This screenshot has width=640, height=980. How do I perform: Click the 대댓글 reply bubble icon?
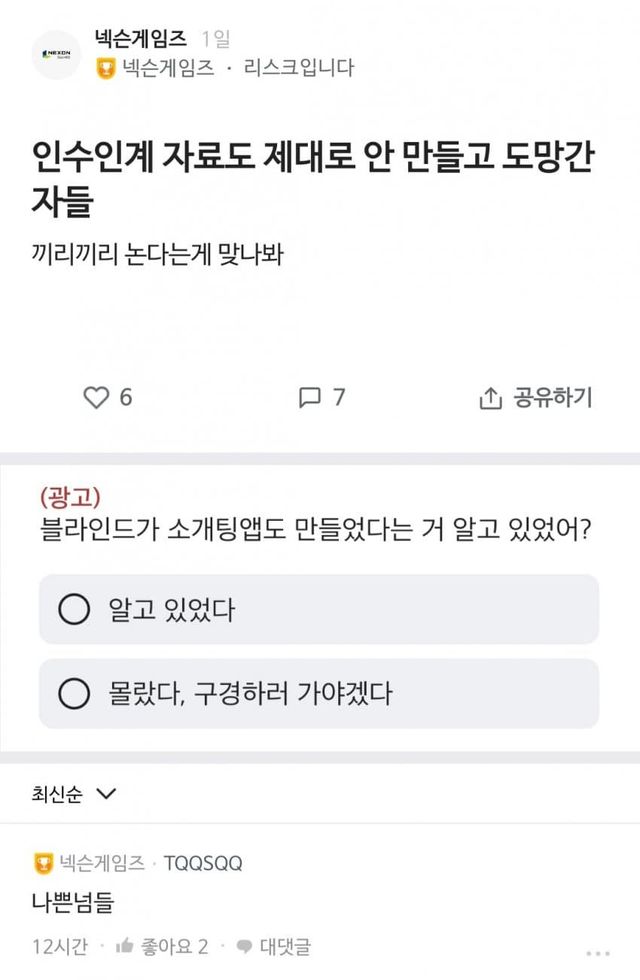[244, 946]
